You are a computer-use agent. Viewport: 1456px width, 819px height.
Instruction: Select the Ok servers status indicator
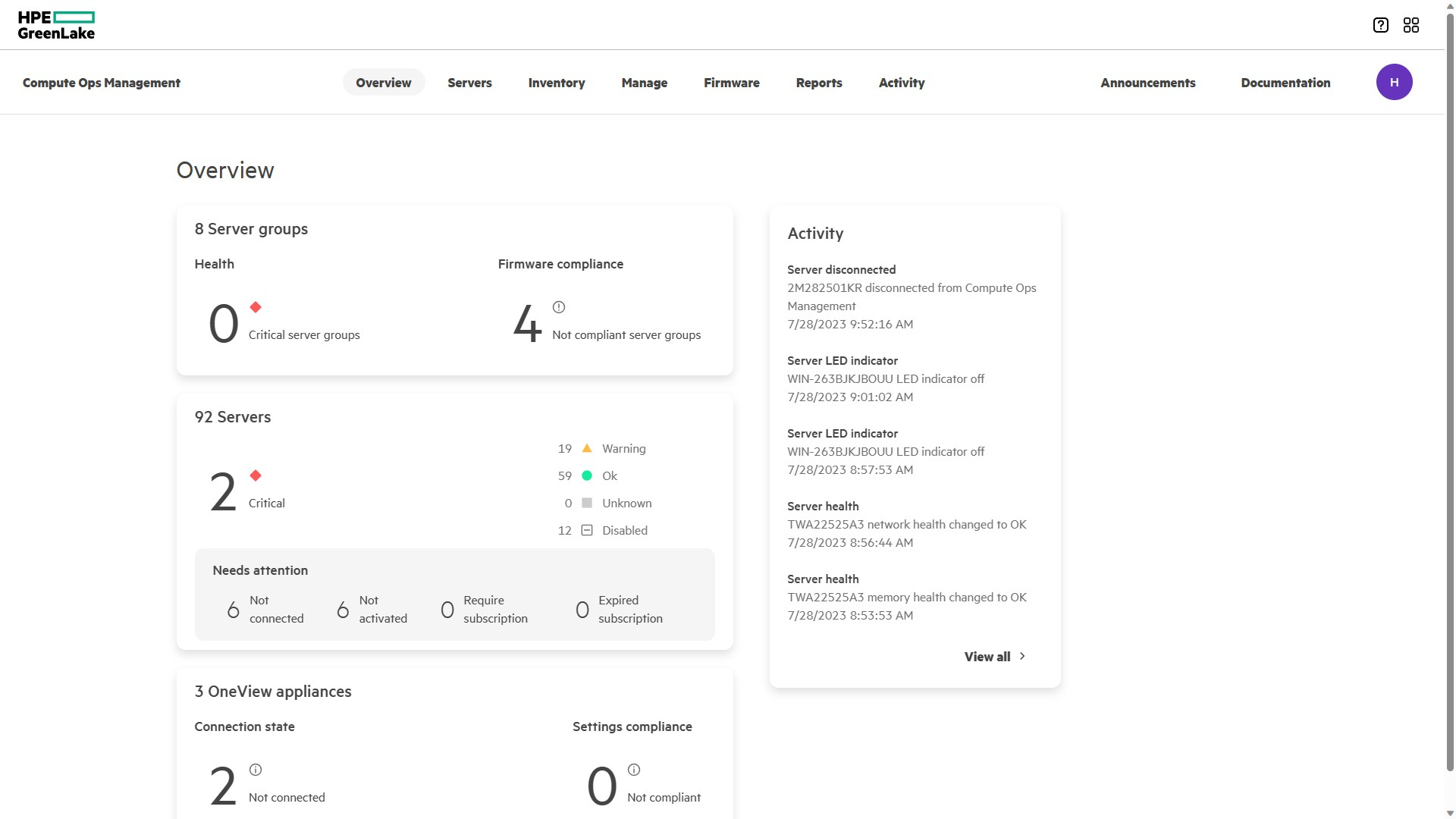tap(586, 475)
